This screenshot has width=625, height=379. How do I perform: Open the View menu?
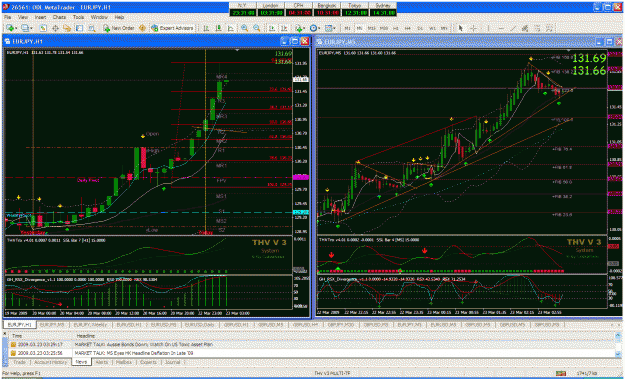23,18
